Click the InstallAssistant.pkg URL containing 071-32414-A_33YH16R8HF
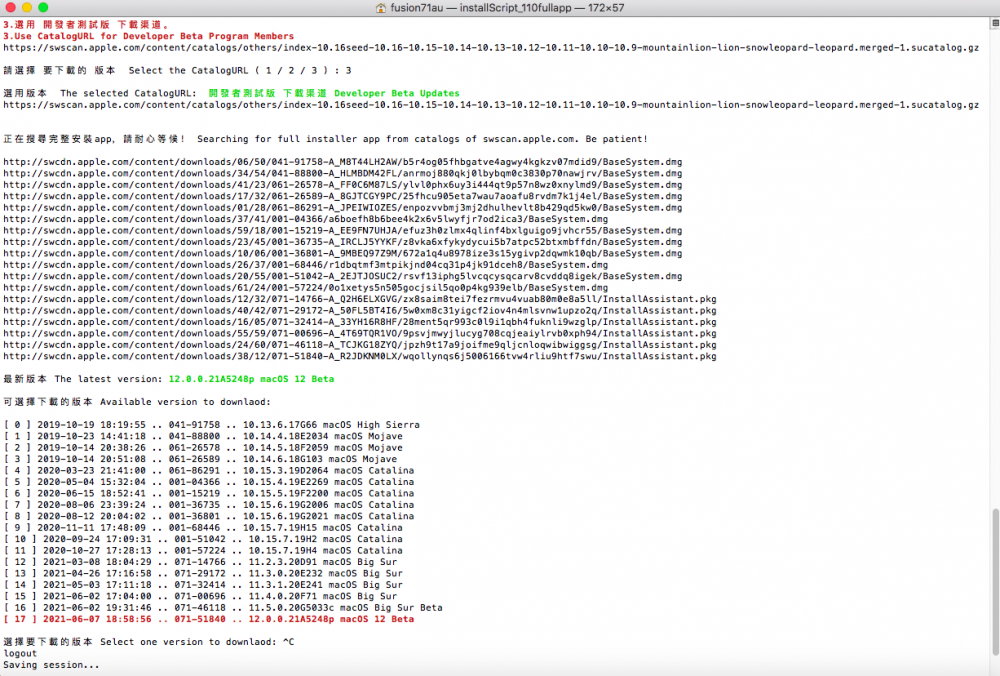1000x676 pixels. (360, 323)
